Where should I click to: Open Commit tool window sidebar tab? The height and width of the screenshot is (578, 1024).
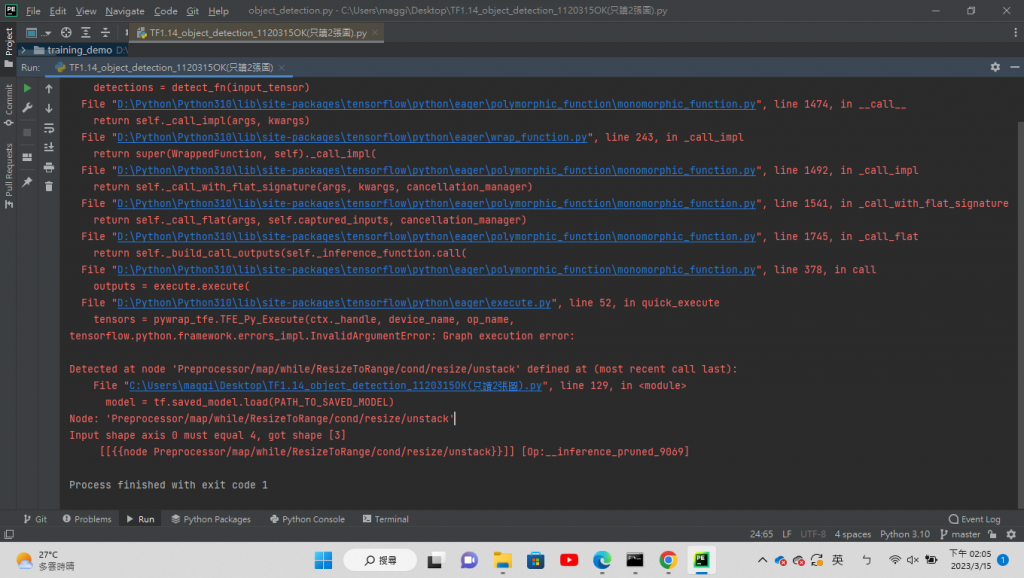tap(8, 104)
